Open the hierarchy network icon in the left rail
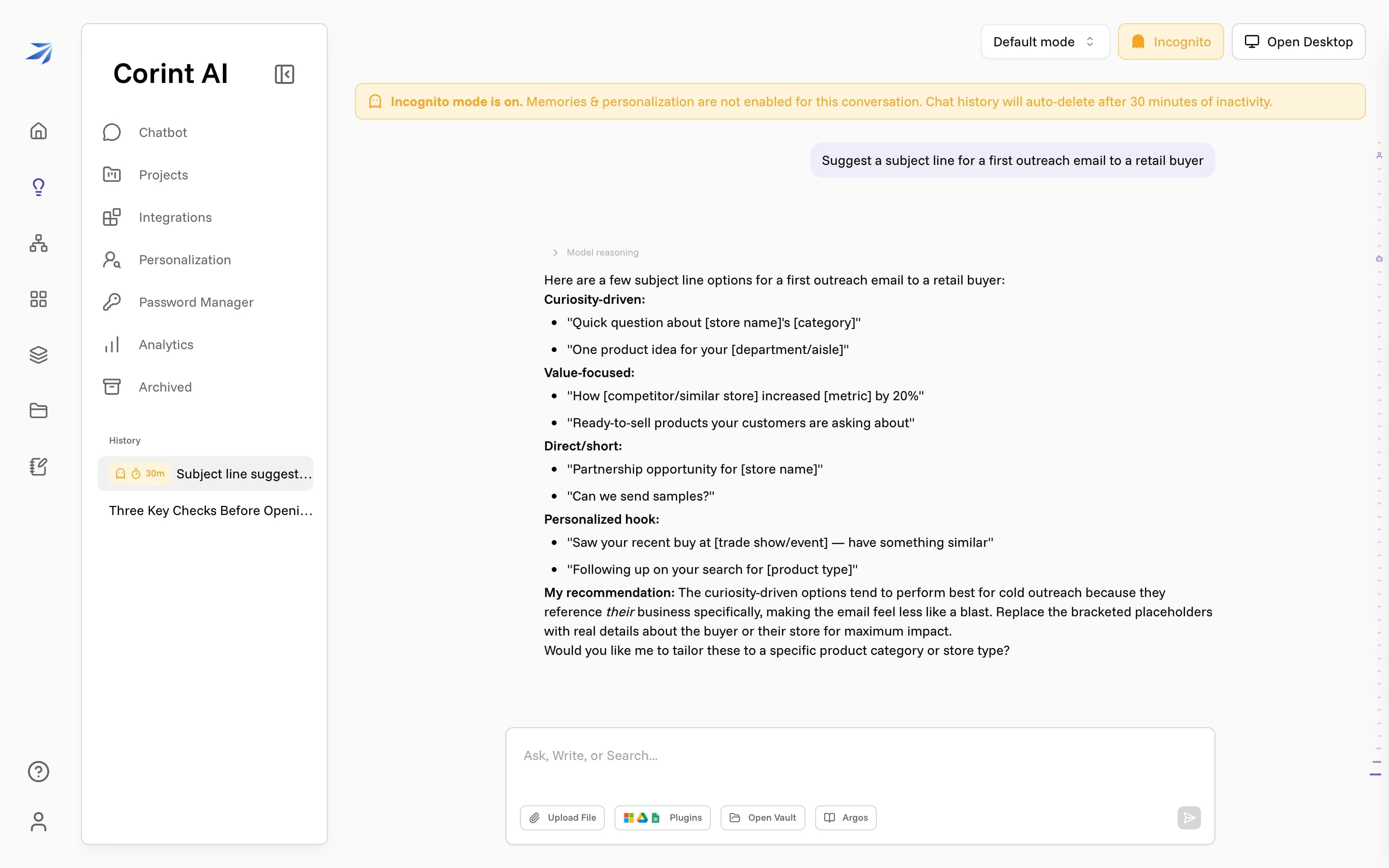Image resolution: width=1389 pixels, height=868 pixels. [x=39, y=243]
